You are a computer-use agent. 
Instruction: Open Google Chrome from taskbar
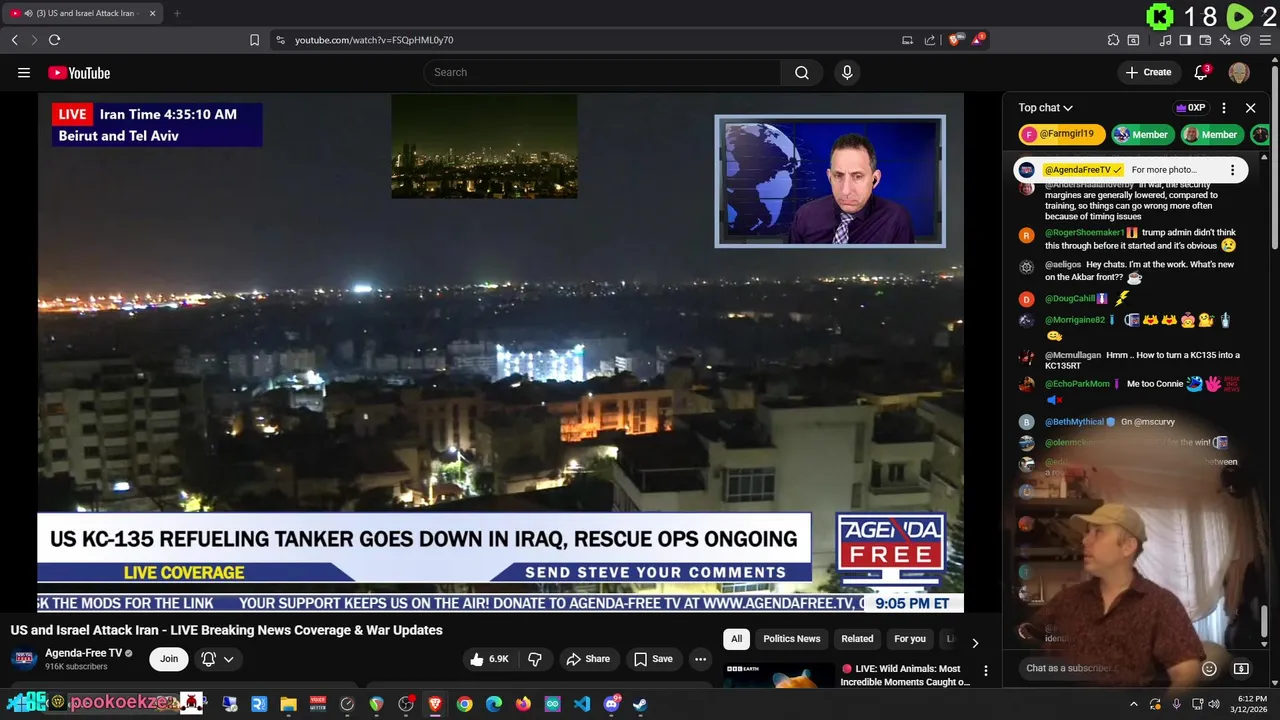pos(464,704)
